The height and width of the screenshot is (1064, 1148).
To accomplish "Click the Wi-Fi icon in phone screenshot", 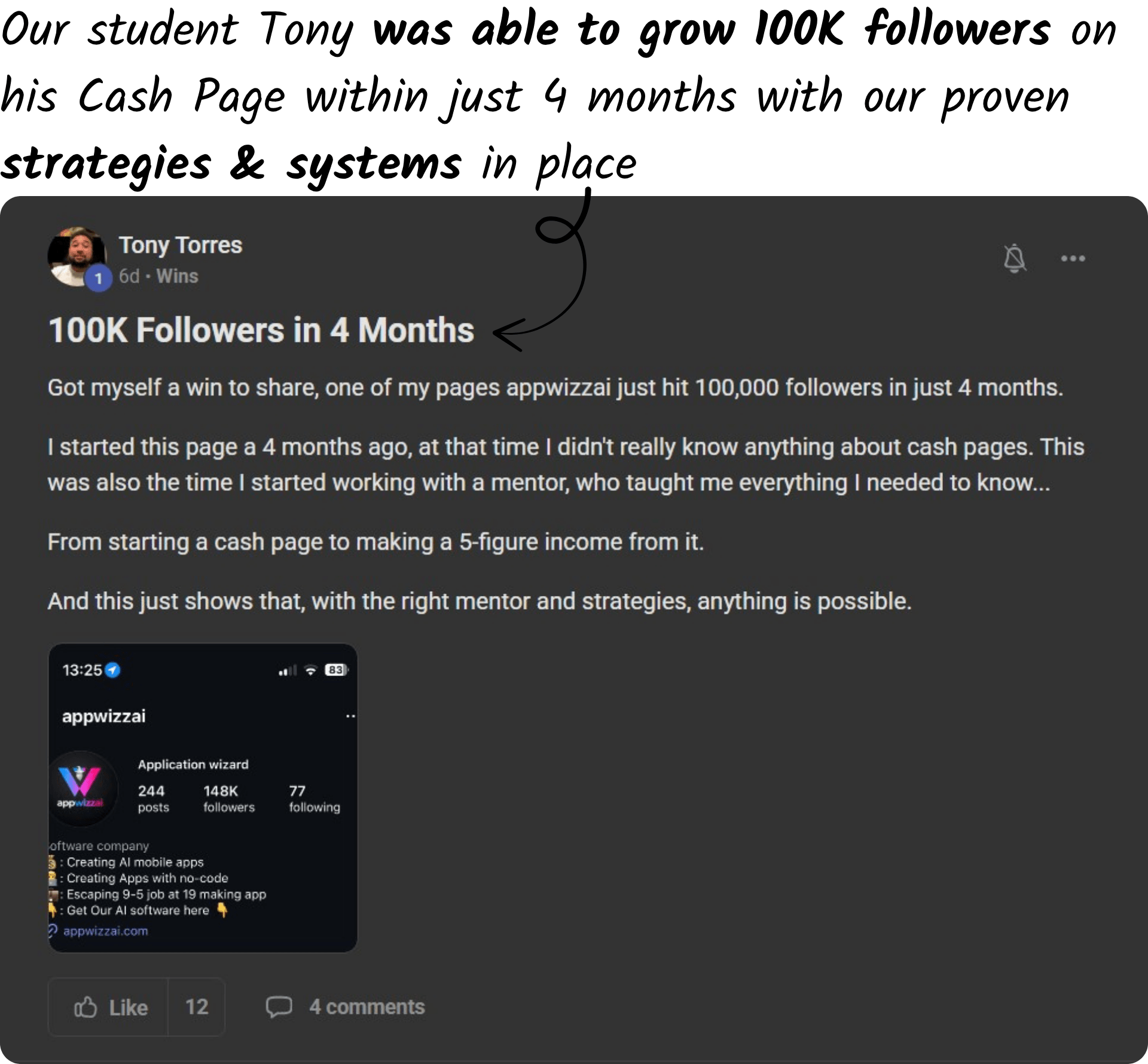I will pos(310,670).
